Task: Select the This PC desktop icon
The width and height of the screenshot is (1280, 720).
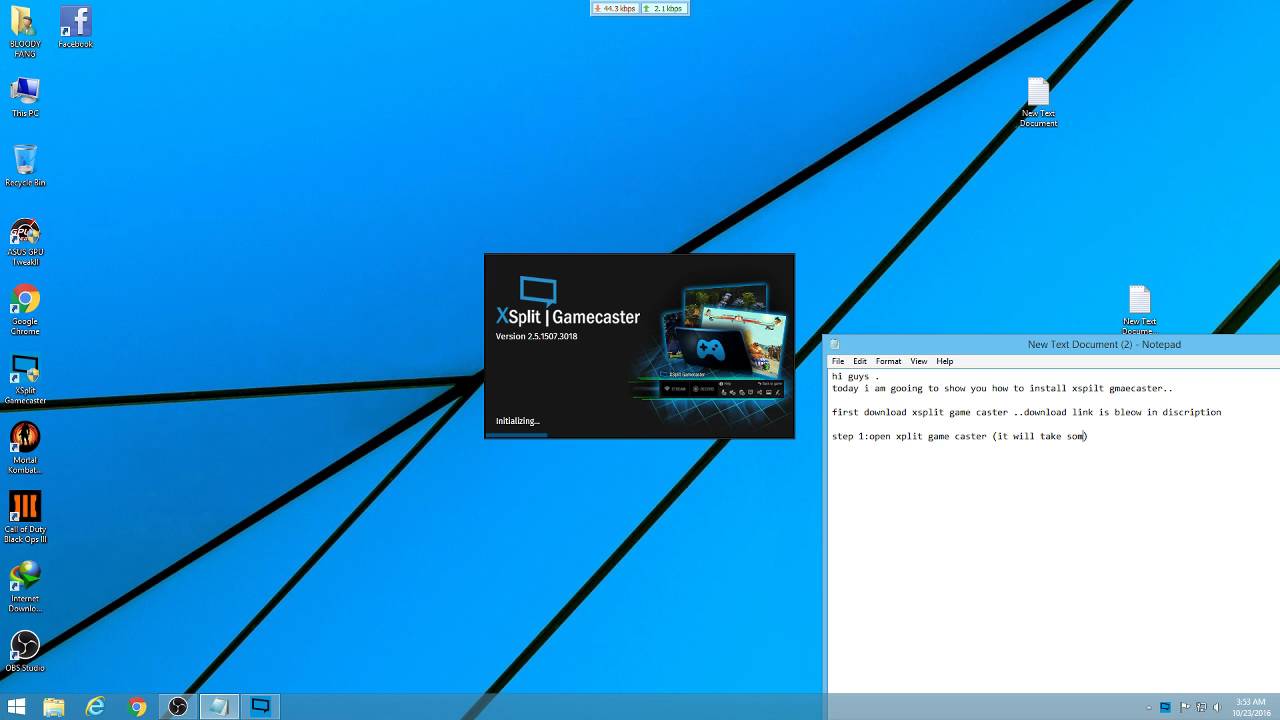Action: tap(24, 97)
